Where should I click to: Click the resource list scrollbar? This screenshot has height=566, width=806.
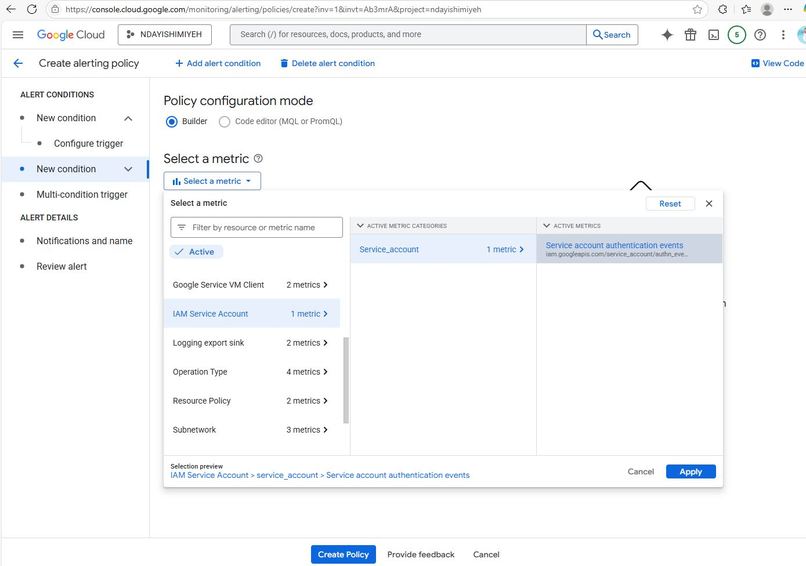click(x=345, y=380)
